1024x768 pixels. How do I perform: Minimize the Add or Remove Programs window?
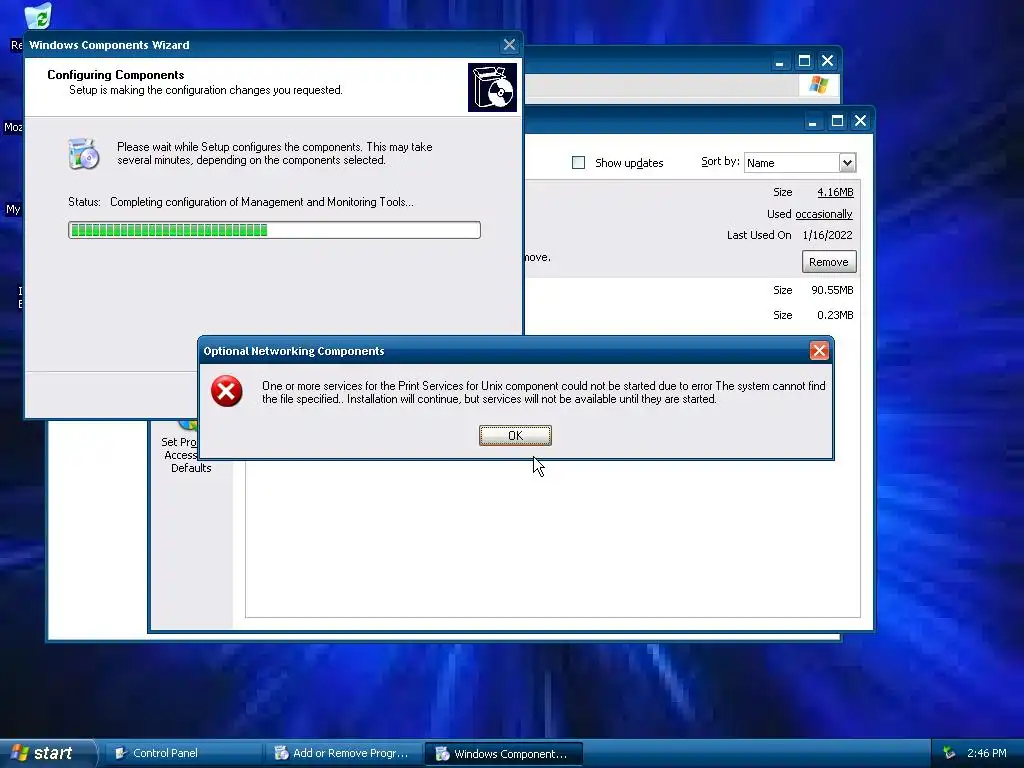click(x=812, y=121)
